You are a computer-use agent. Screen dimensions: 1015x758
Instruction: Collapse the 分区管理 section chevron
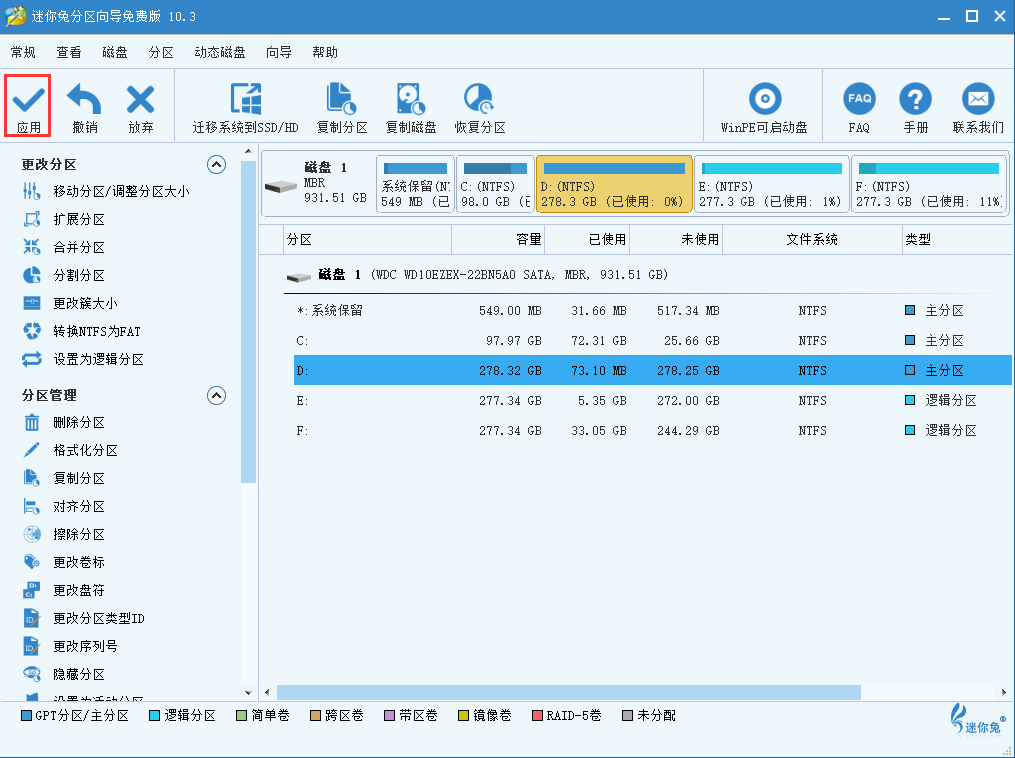[x=216, y=395]
